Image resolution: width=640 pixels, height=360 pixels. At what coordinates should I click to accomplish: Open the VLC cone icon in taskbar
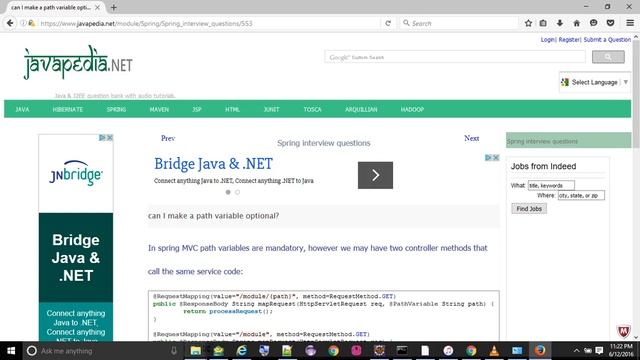494,351
